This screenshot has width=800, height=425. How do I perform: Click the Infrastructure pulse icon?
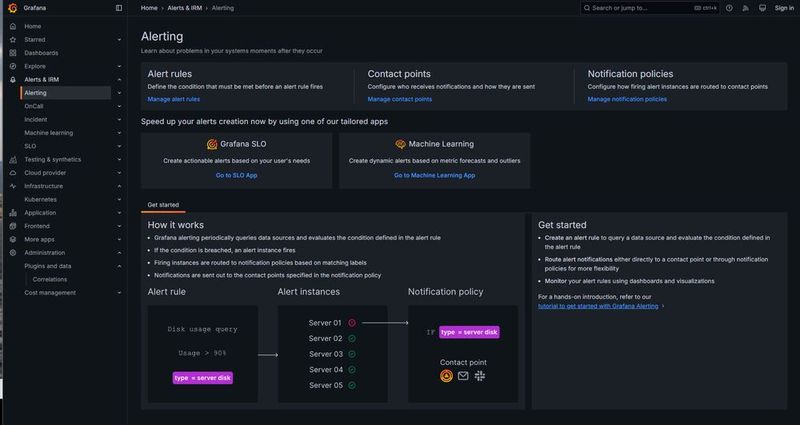tap(13, 186)
